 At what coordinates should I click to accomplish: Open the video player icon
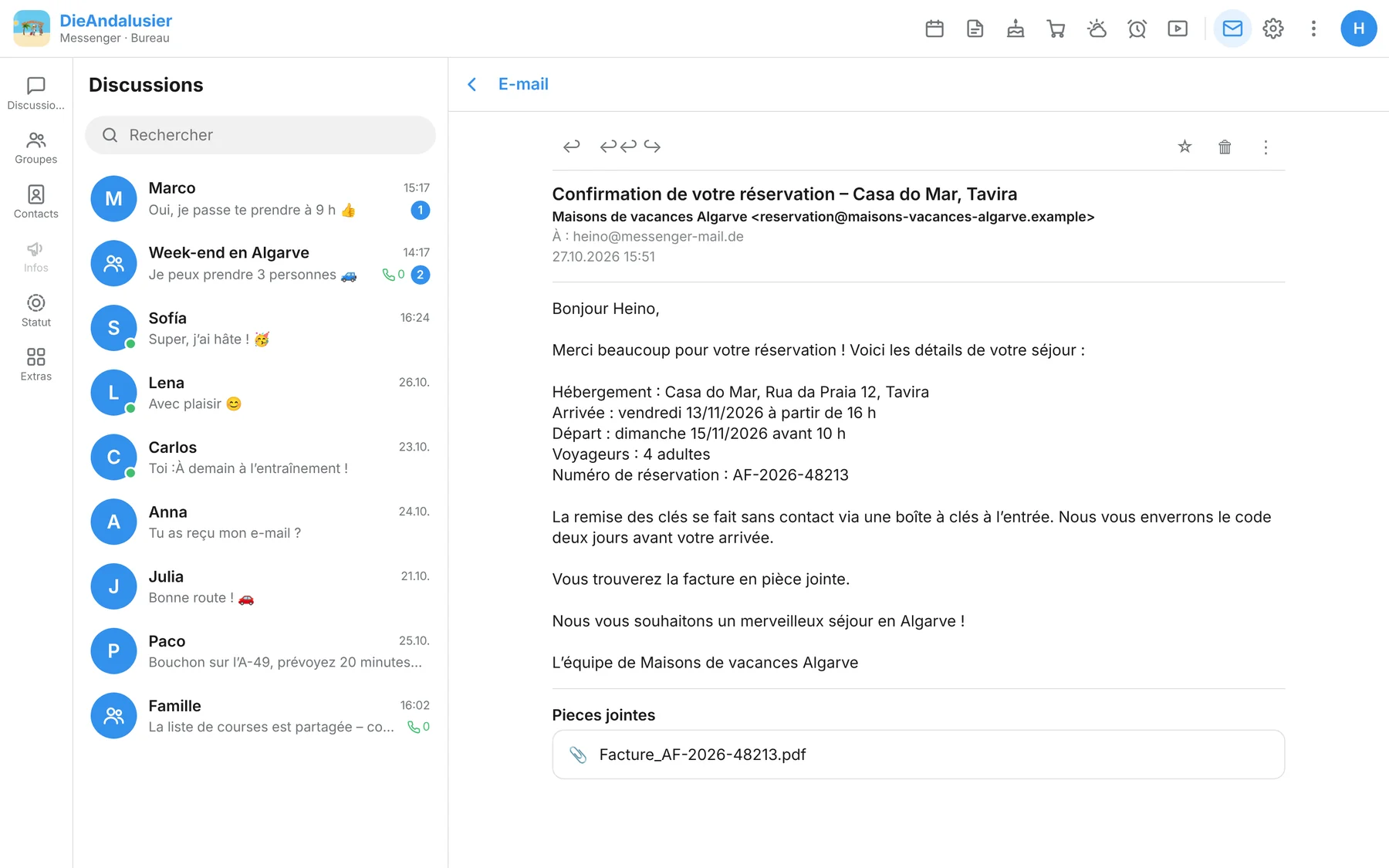coord(1178,29)
